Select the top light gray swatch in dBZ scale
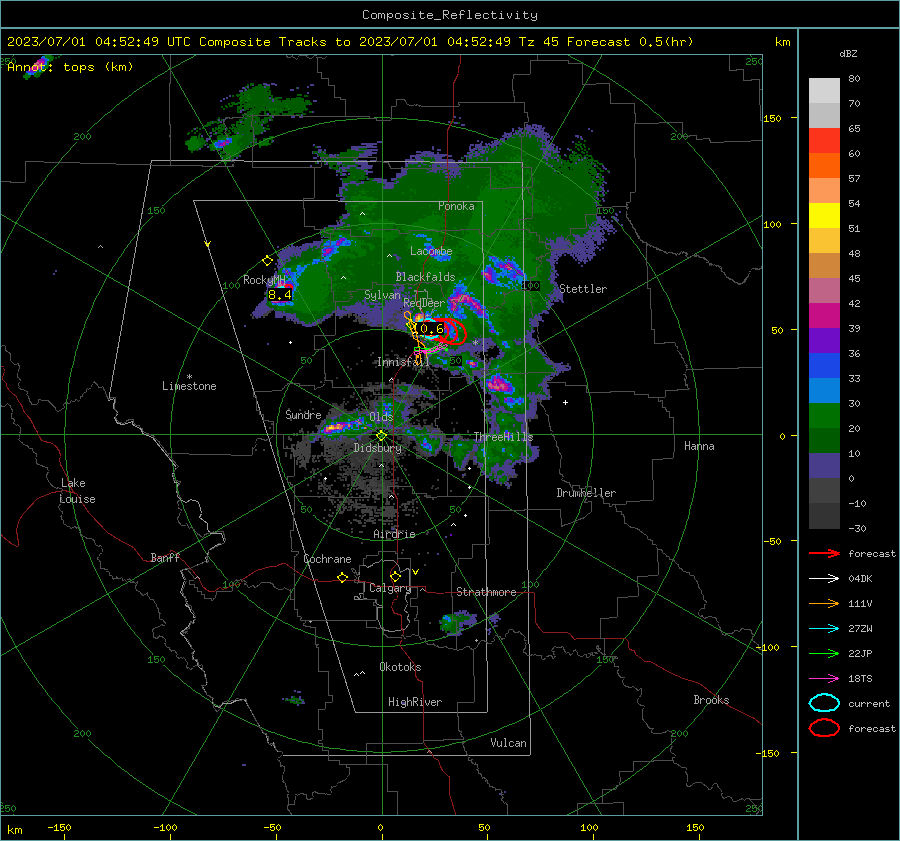This screenshot has height=841, width=900. tap(824, 91)
